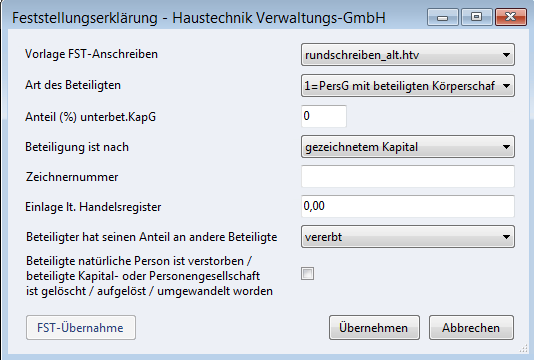Select the Einlage lt. Handelsregister amount field
Viewport: 534px width, 360px height.
[408, 206]
